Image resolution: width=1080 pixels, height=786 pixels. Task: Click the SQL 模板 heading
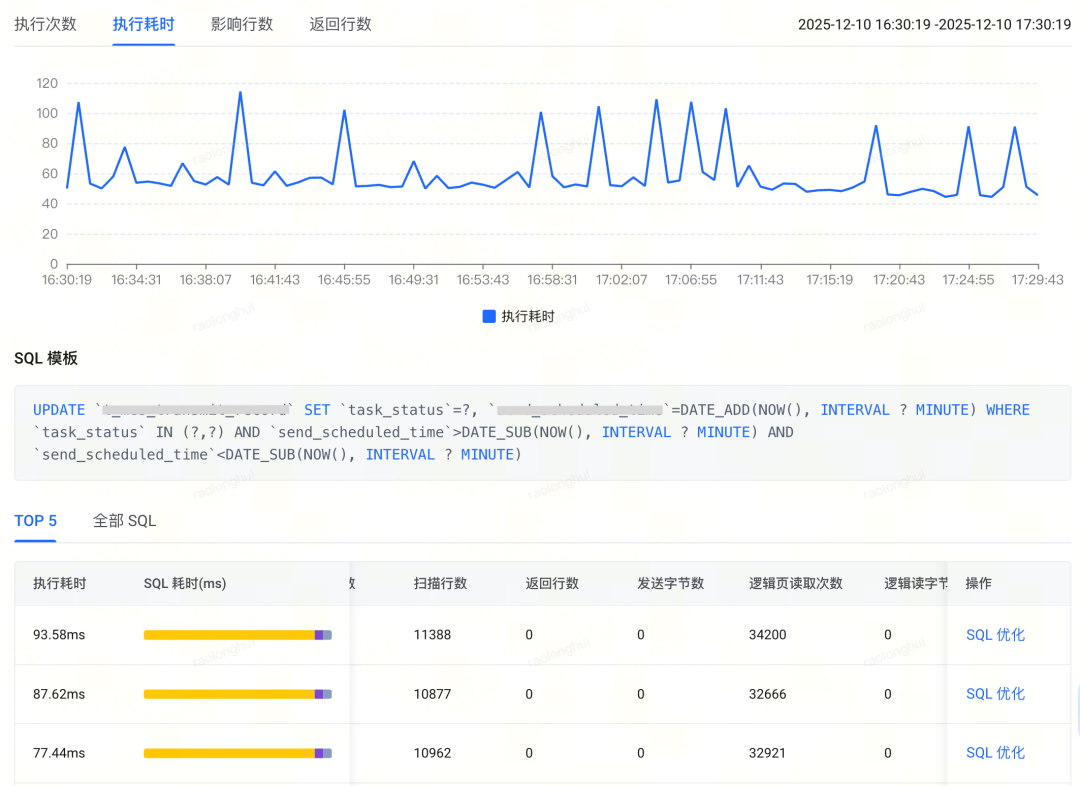pos(46,358)
